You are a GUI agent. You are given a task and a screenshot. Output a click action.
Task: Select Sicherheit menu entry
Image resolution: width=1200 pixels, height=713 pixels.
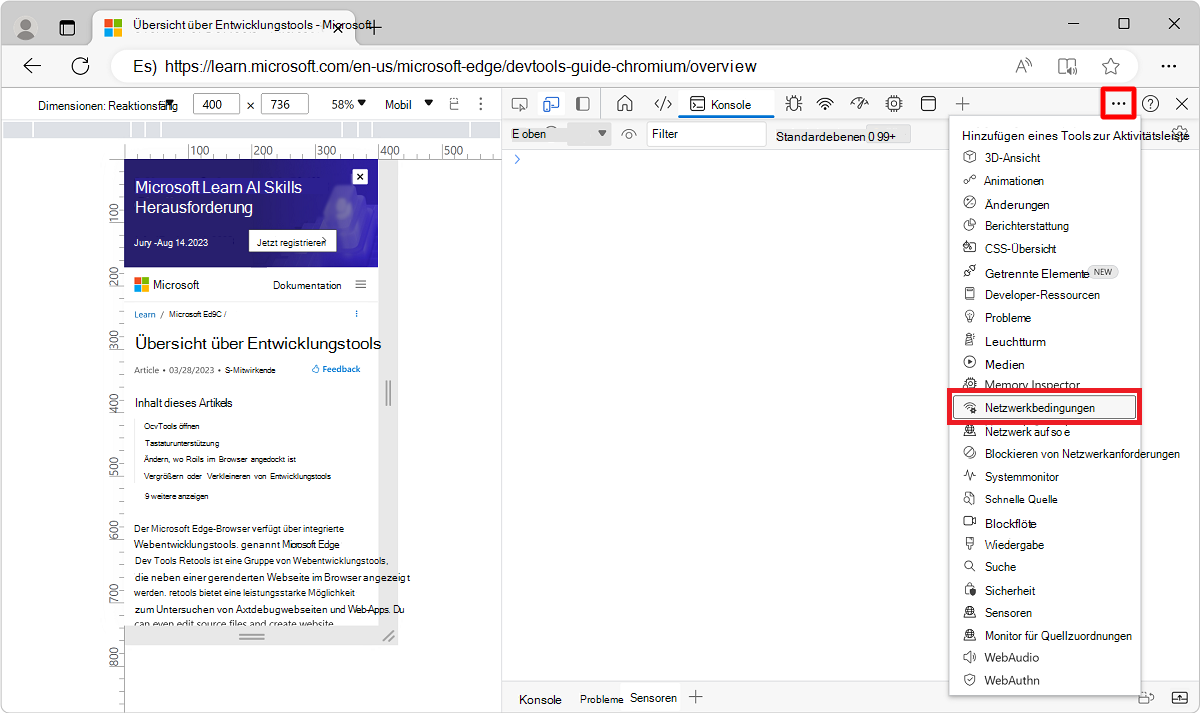(x=1044, y=591)
